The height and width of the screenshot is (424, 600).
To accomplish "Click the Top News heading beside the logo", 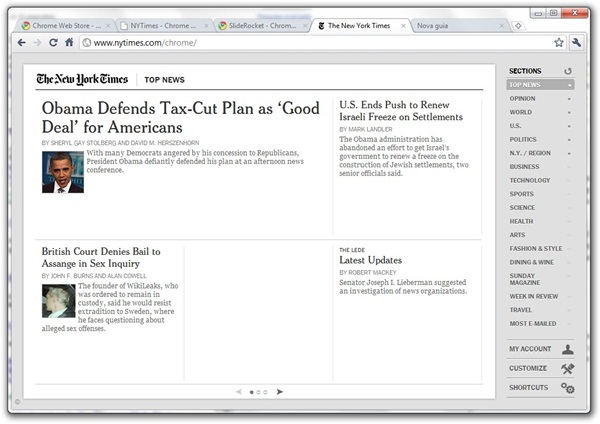I will 164,80.
